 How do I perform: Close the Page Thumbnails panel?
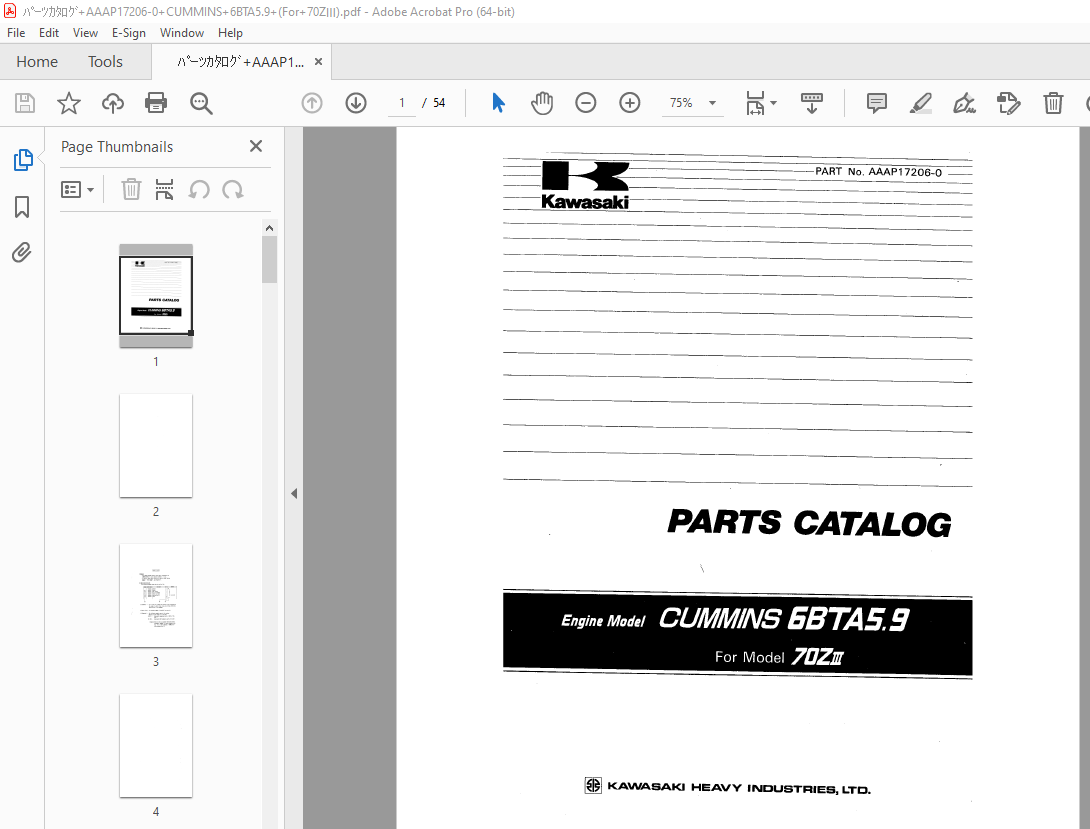click(256, 146)
